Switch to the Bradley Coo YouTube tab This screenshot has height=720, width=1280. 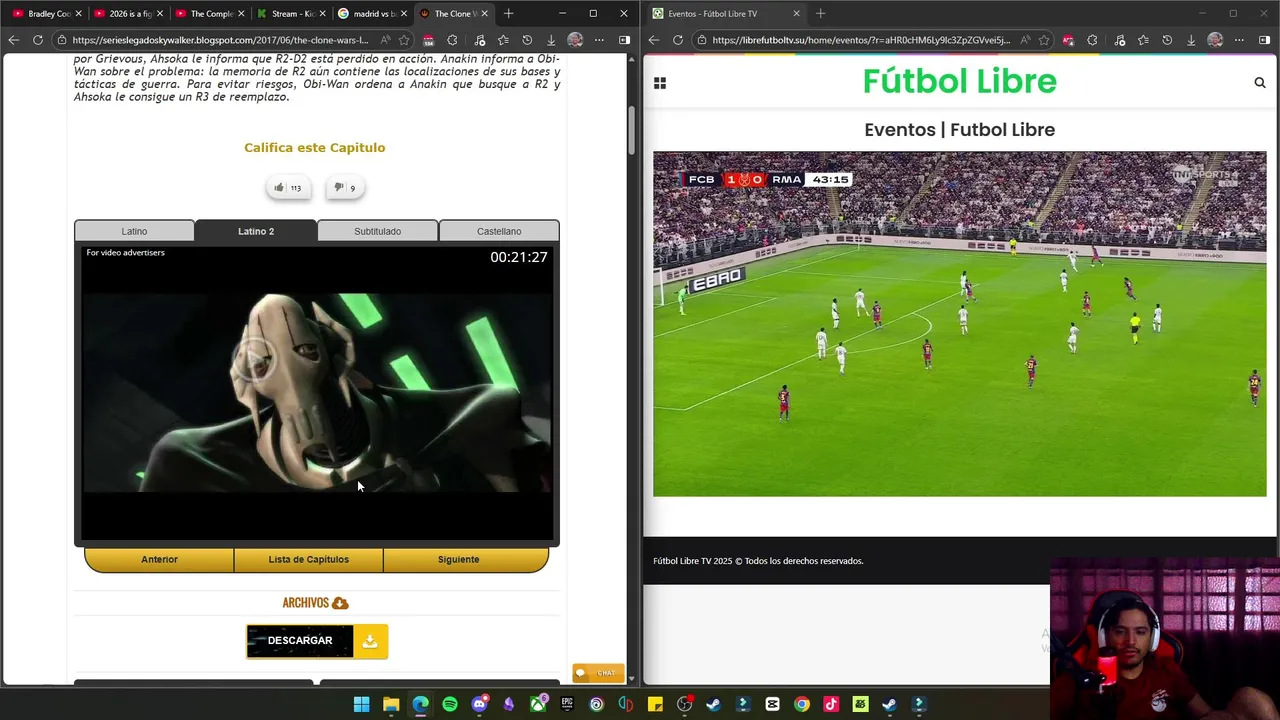[x=46, y=14]
